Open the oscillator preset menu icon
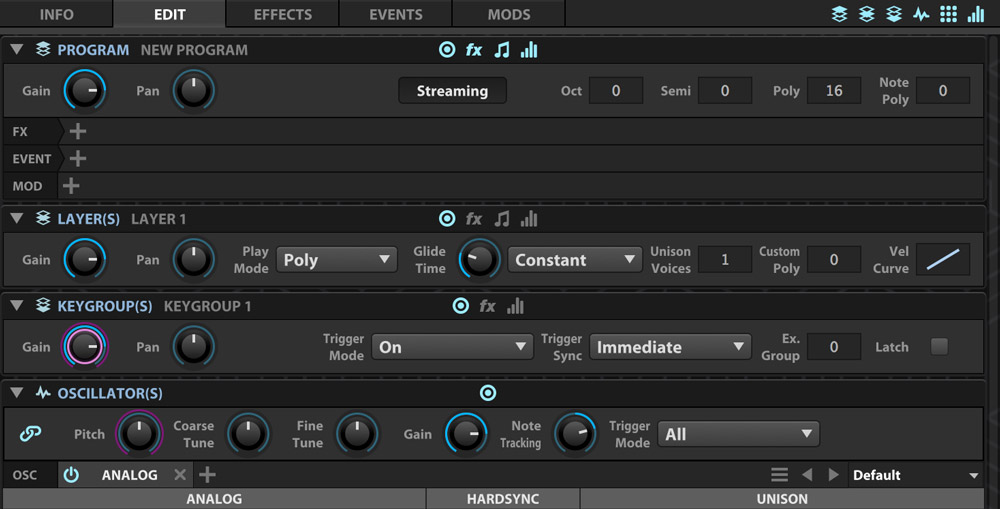 coord(779,475)
